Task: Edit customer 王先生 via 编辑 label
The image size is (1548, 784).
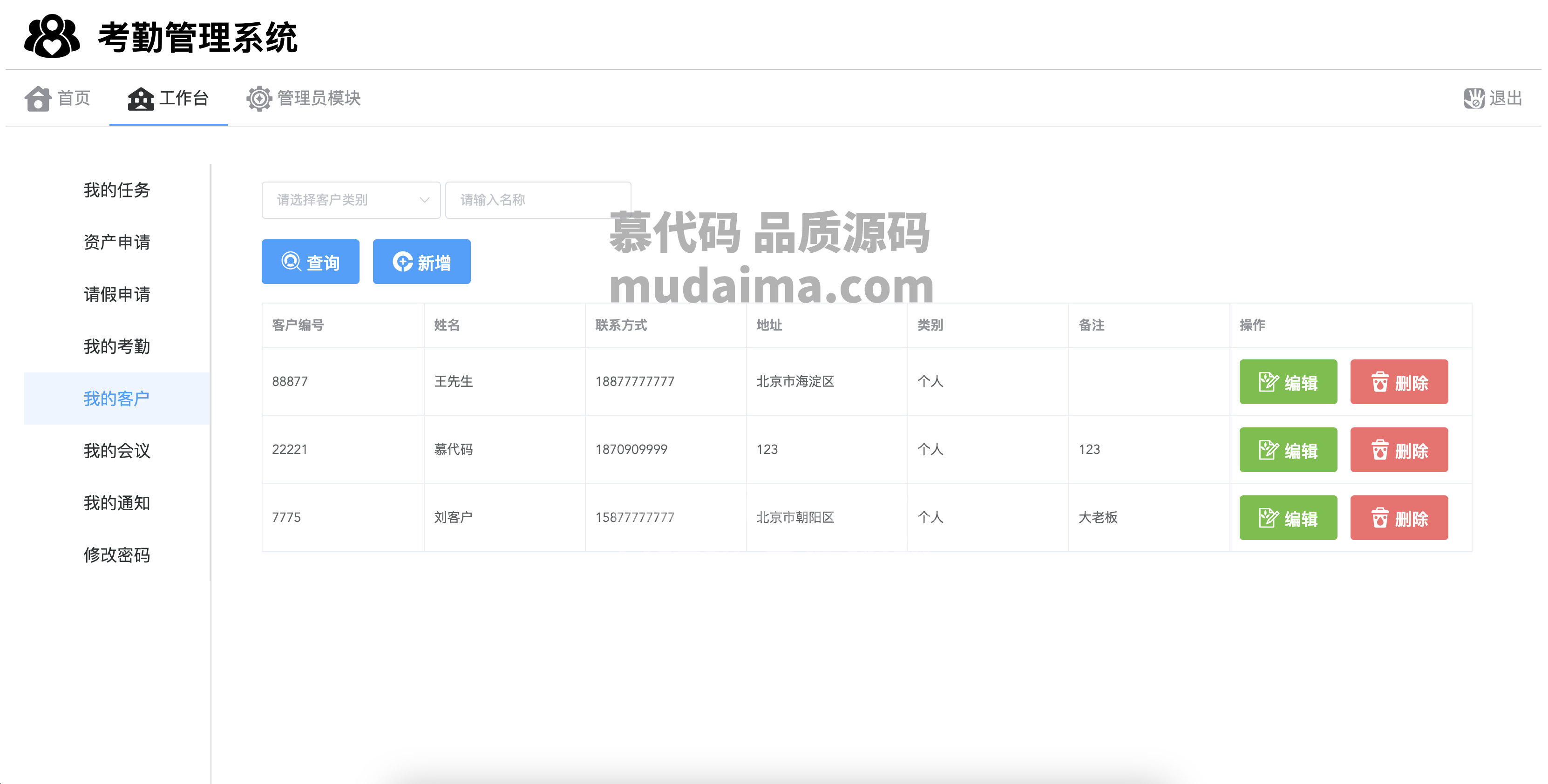Action: click(x=1301, y=383)
